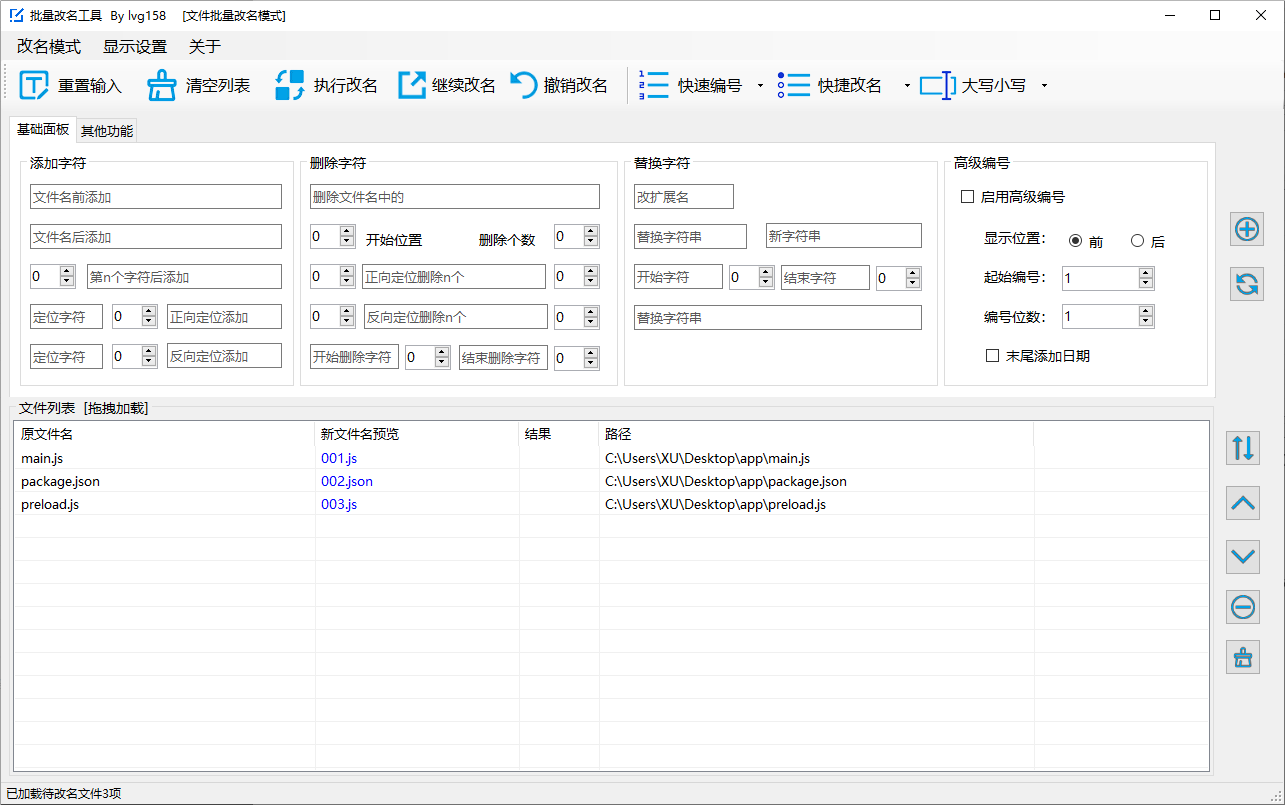This screenshot has height=805, width=1285.
Task: Remove selected file using minus circle icon
Action: click(x=1243, y=606)
